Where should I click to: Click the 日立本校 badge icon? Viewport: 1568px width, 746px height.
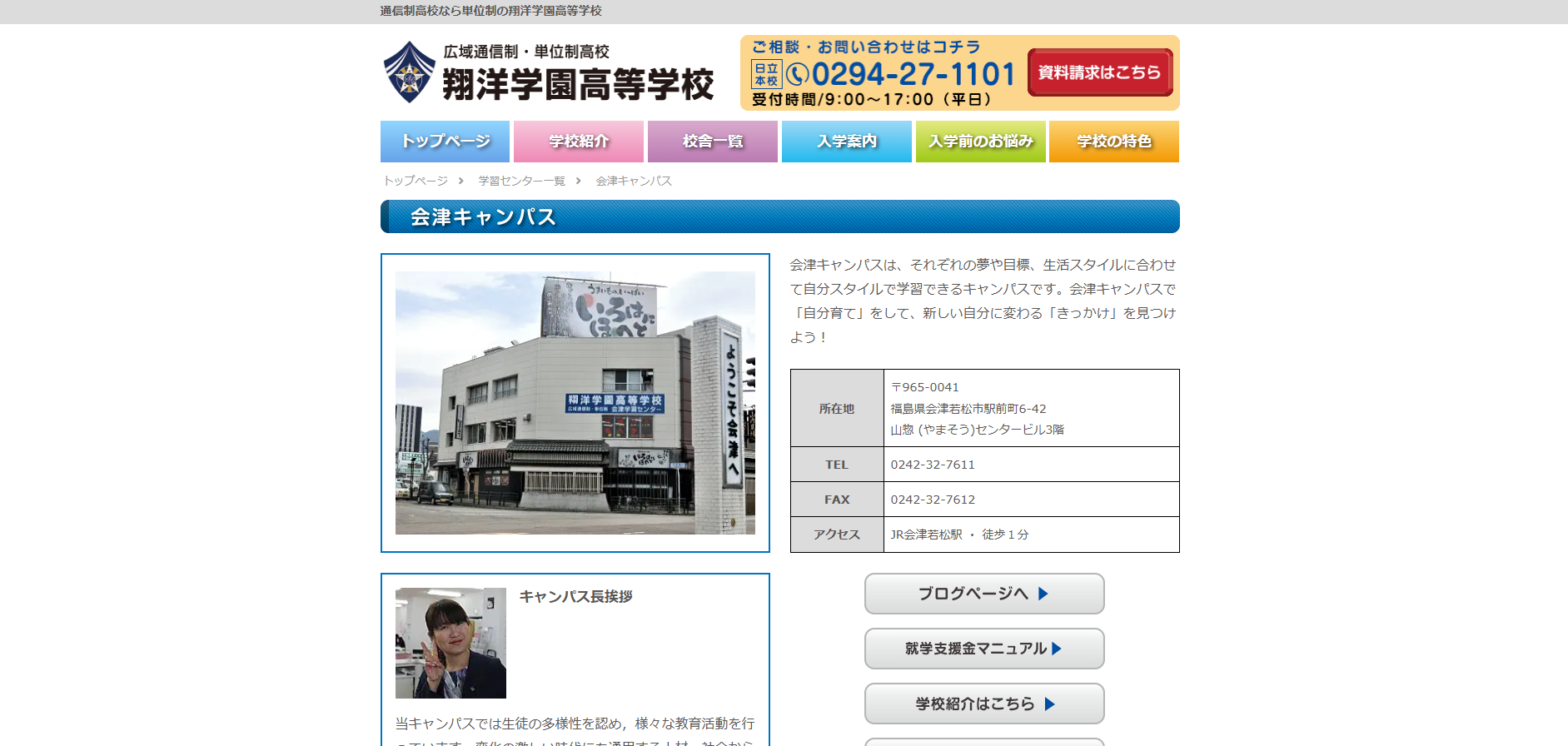(x=766, y=75)
